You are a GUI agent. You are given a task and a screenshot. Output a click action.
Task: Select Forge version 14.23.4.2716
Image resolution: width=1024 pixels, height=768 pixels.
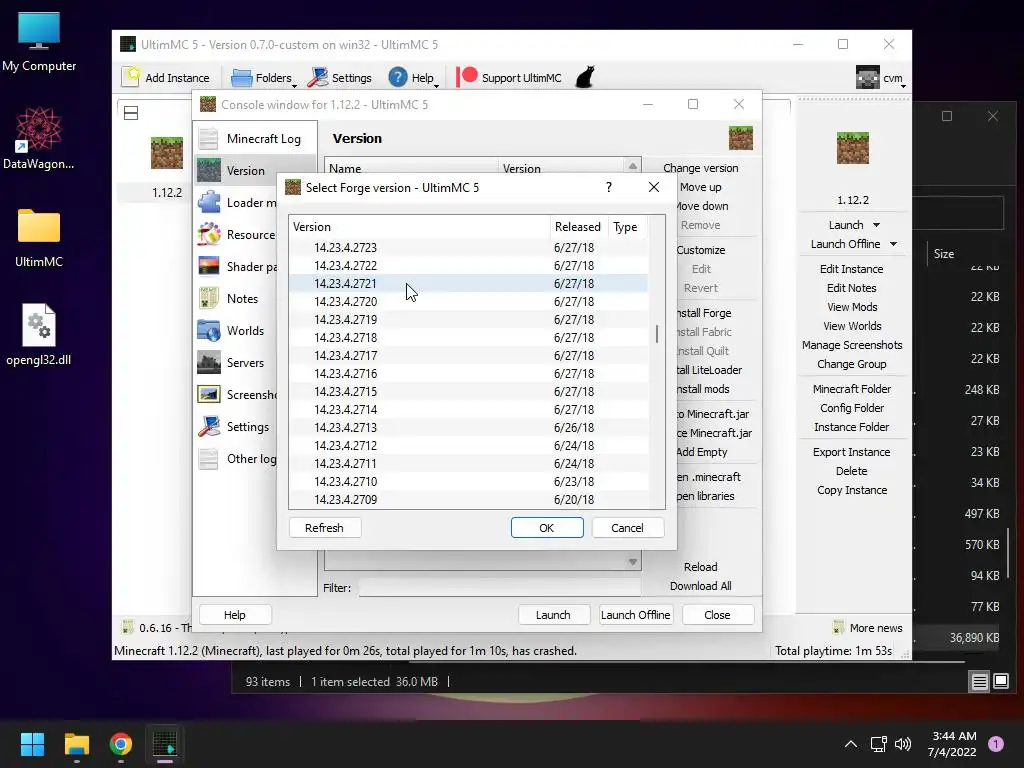468,374
